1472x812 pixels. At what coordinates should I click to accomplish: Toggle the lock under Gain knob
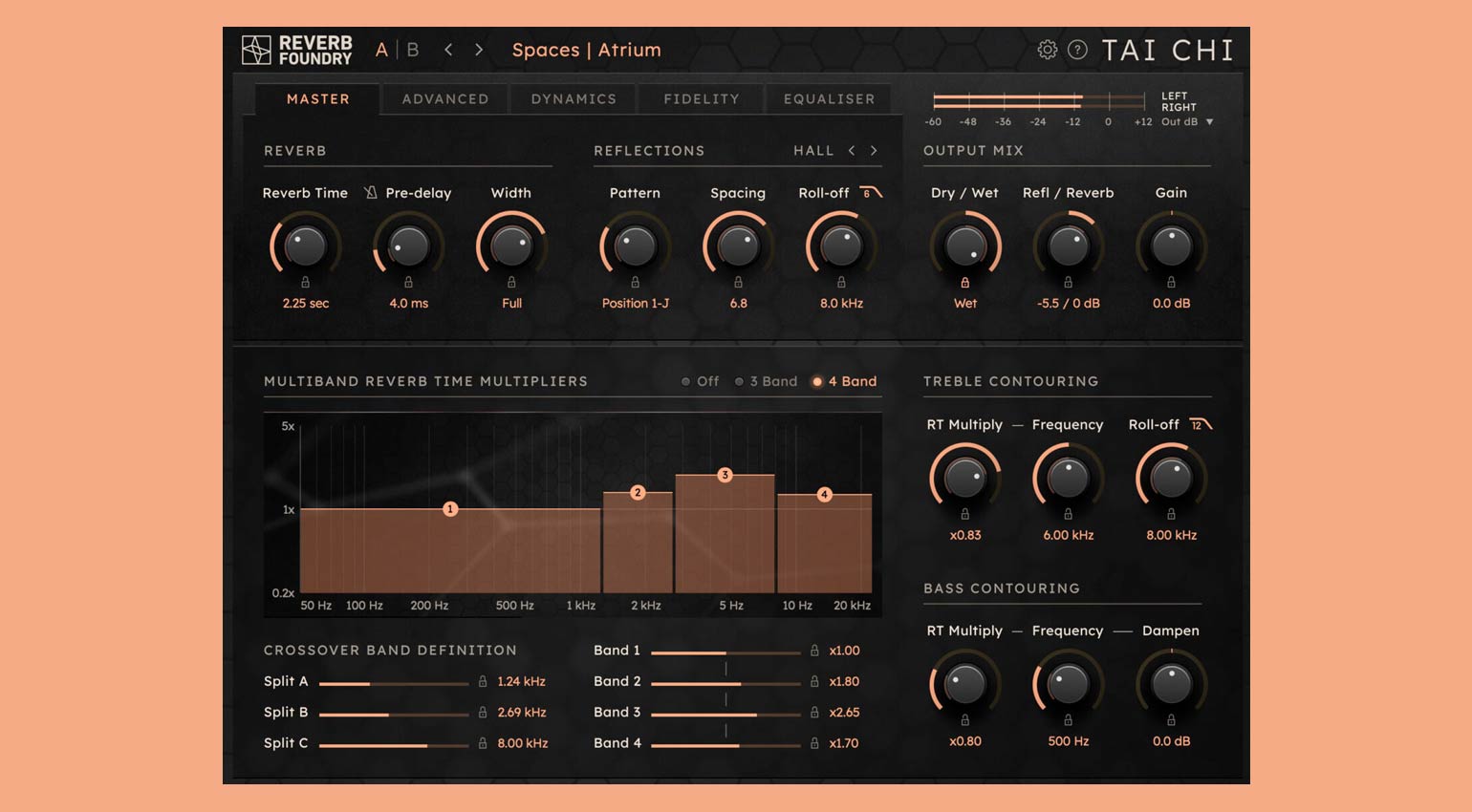coord(1171,282)
